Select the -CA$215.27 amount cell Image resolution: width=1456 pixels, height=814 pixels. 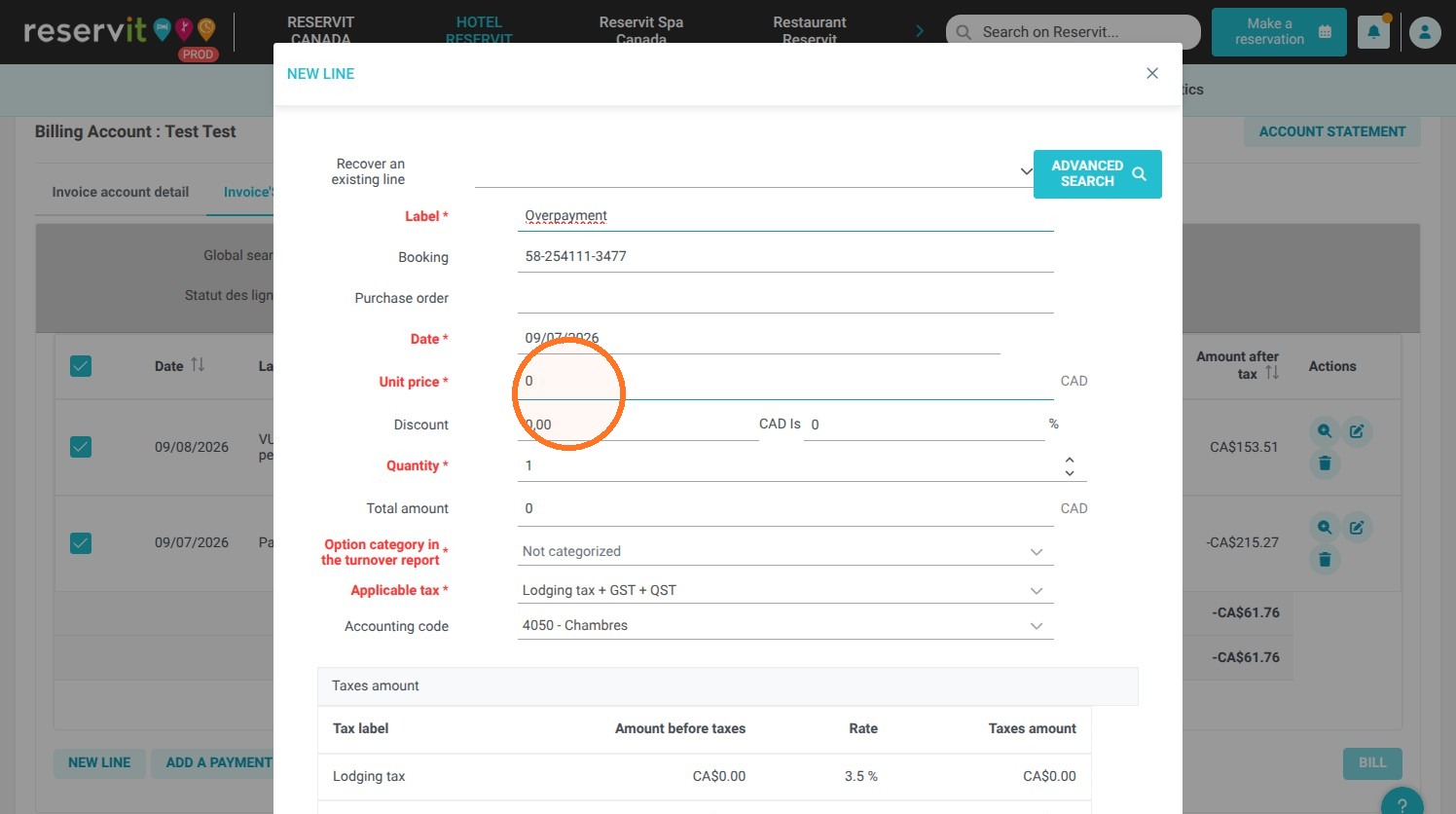click(1243, 542)
